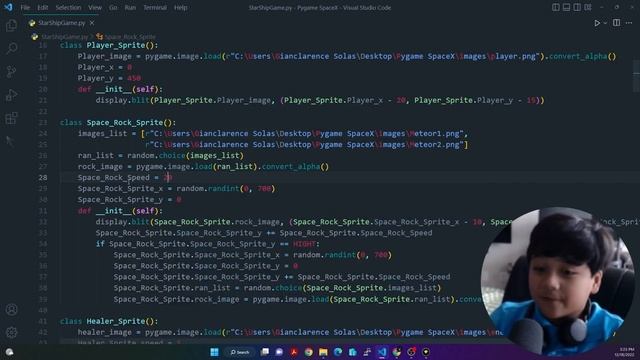Click the taskbar Search box
The height and width of the screenshot is (360, 640).
tap(240, 352)
